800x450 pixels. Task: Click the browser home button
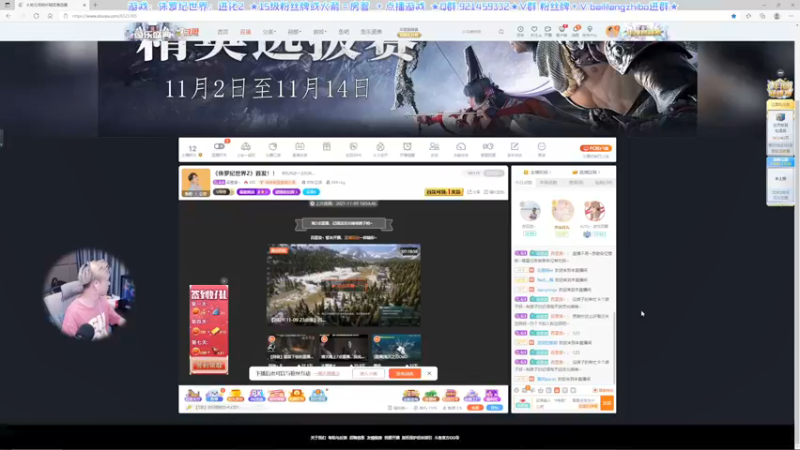click(x=50, y=16)
